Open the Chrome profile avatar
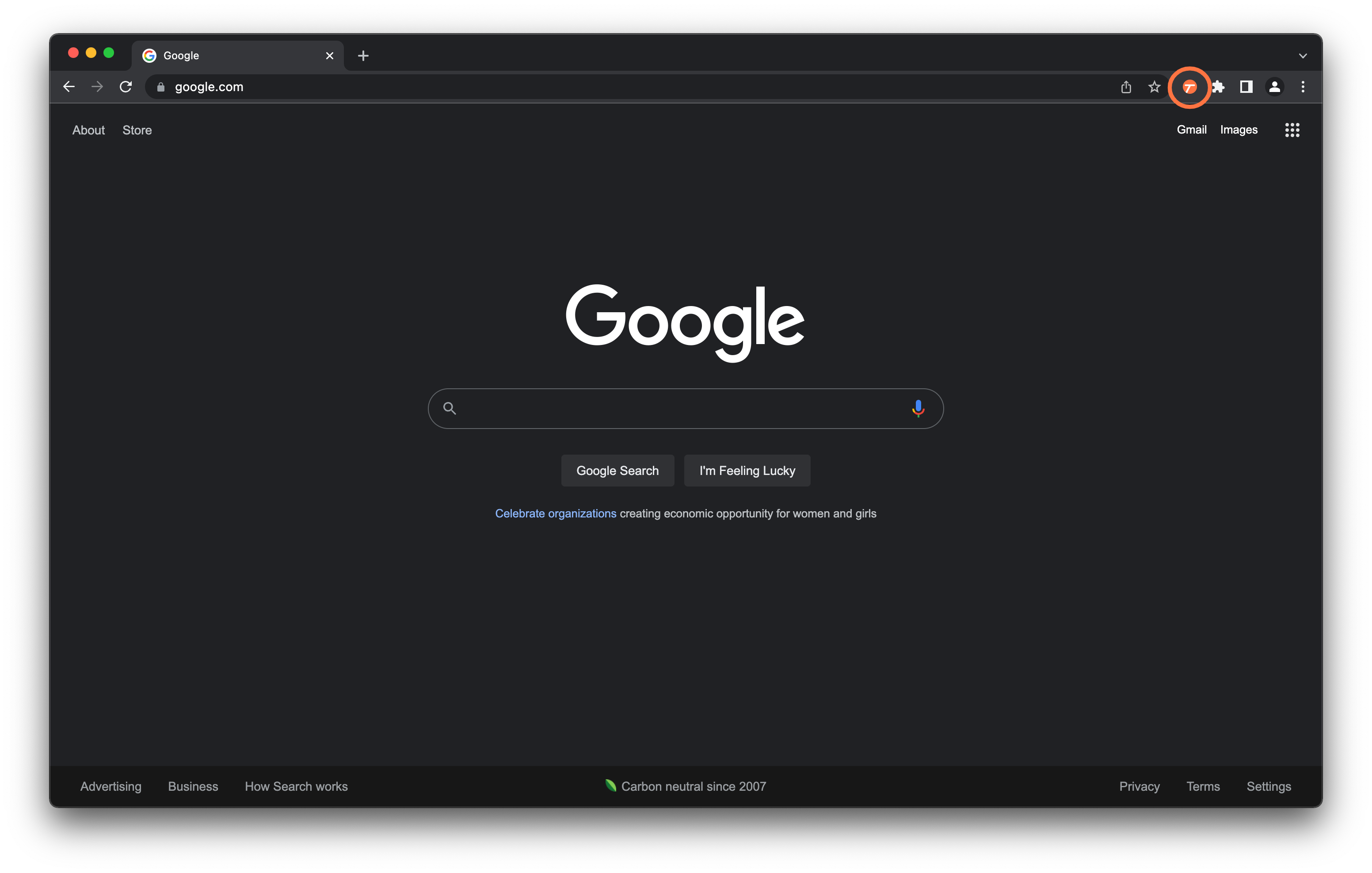This screenshot has height=873, width=1372. tap(1275, 87)
